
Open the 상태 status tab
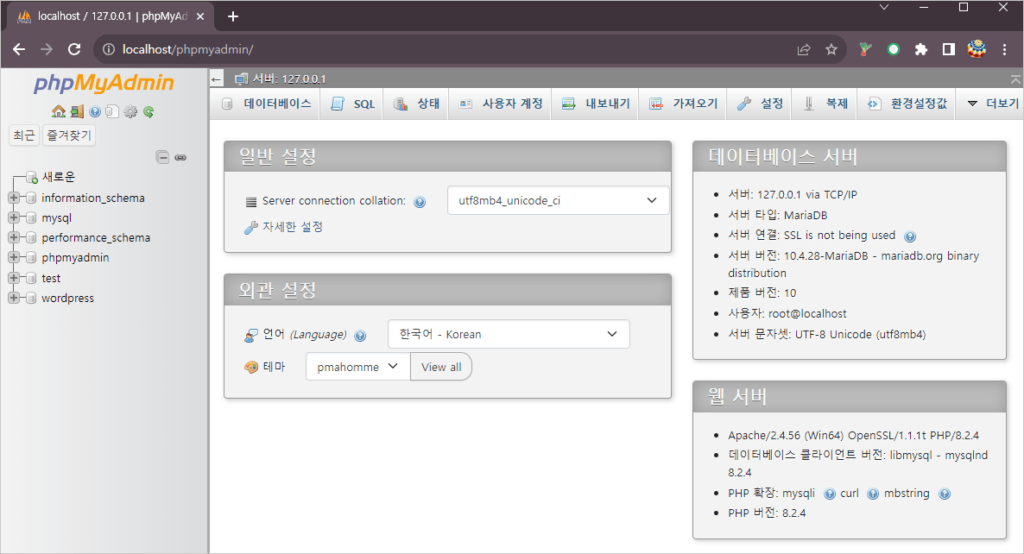click(x=417, y=104)
